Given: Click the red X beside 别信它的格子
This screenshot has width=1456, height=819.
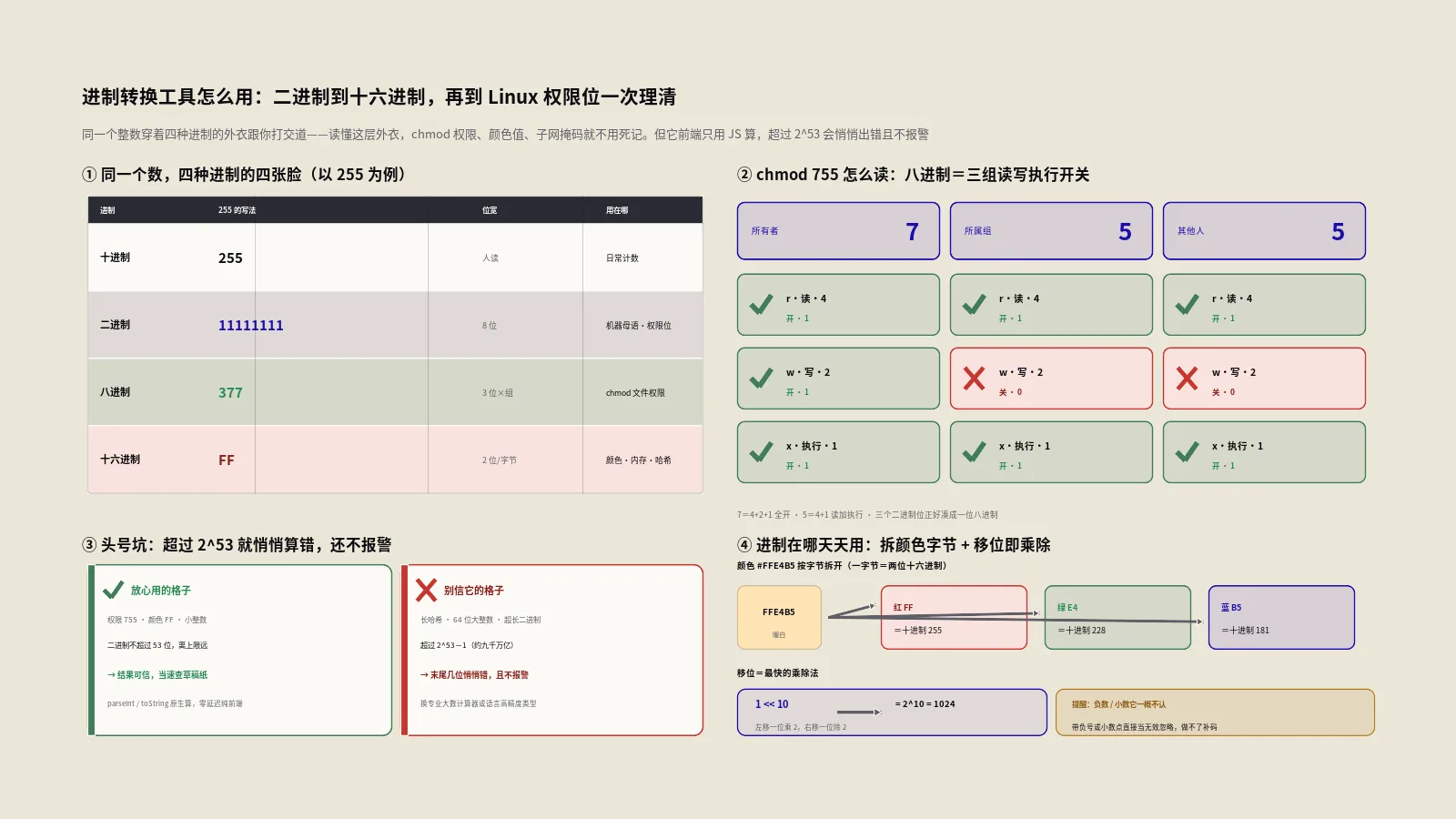Looking at the screenshot, I should point(426,591).
